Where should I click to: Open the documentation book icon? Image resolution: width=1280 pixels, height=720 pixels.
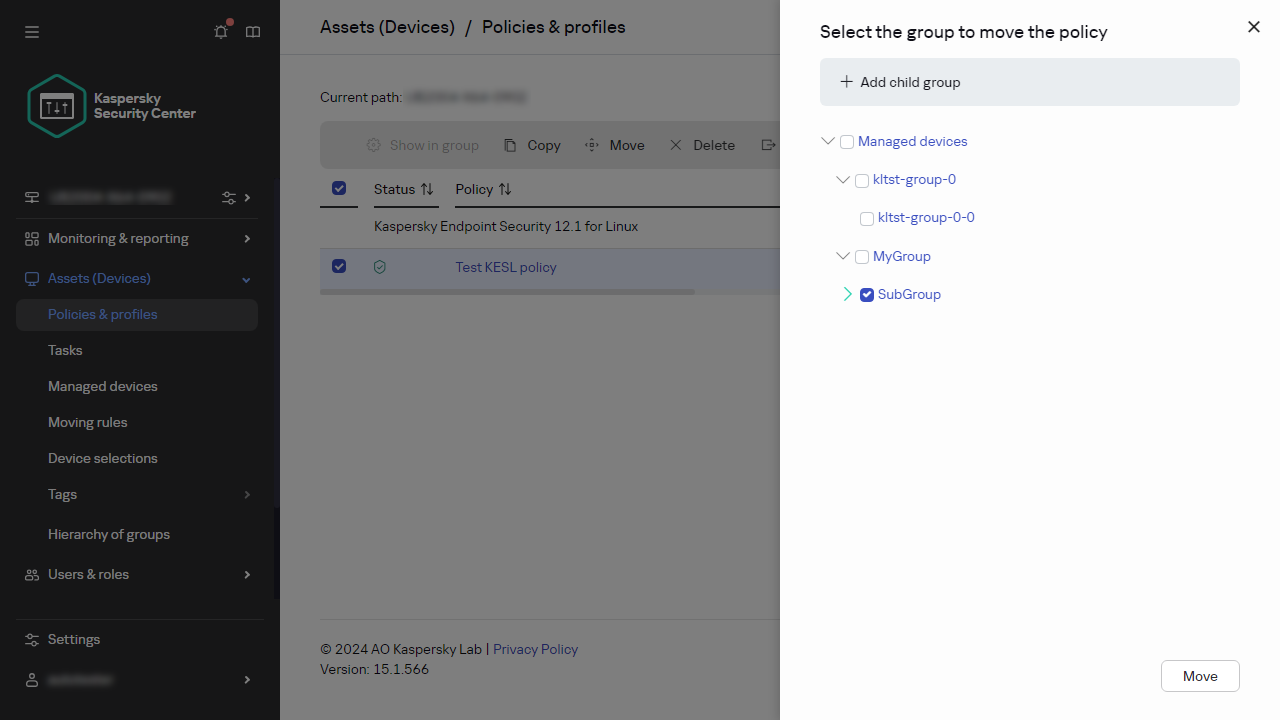click(253, 32)
